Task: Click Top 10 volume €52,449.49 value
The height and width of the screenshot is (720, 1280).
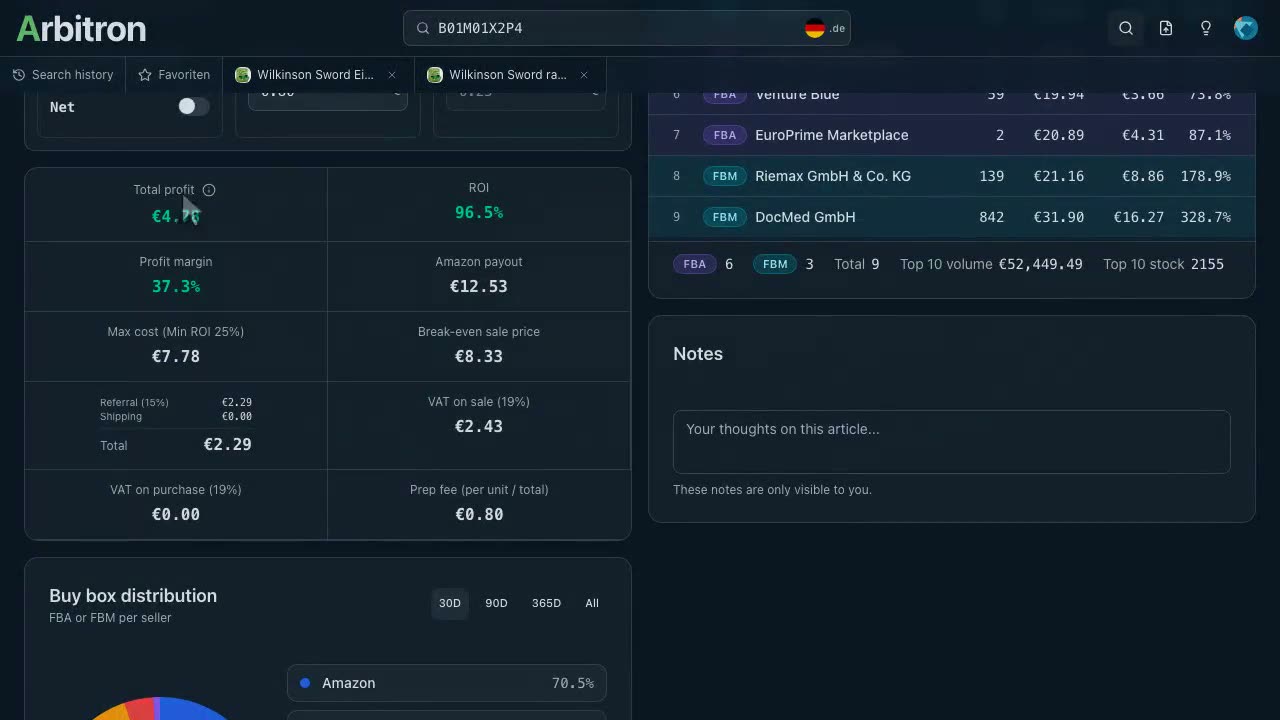Action: point(1040,264)
